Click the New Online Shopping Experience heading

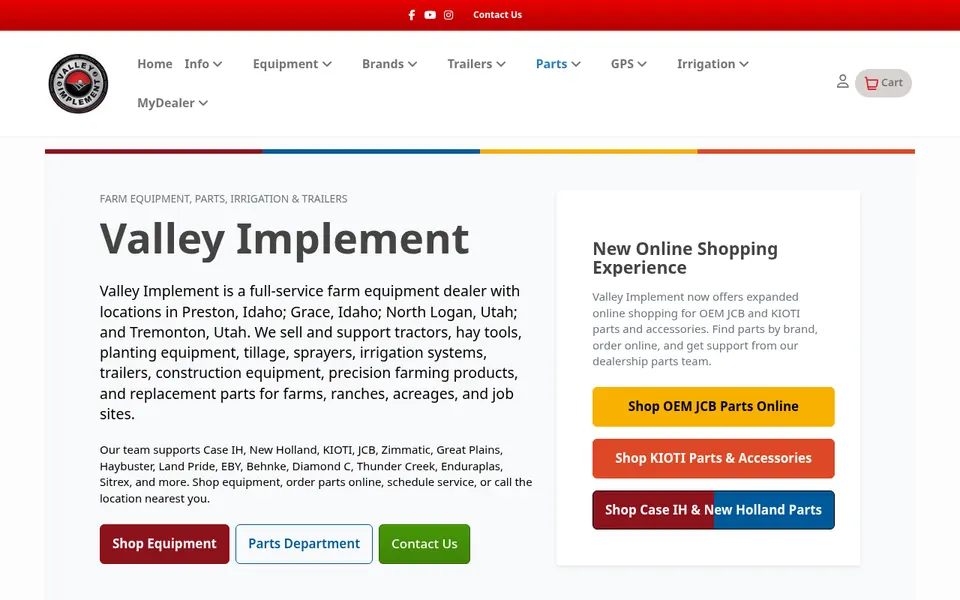(x=685, y=258)
